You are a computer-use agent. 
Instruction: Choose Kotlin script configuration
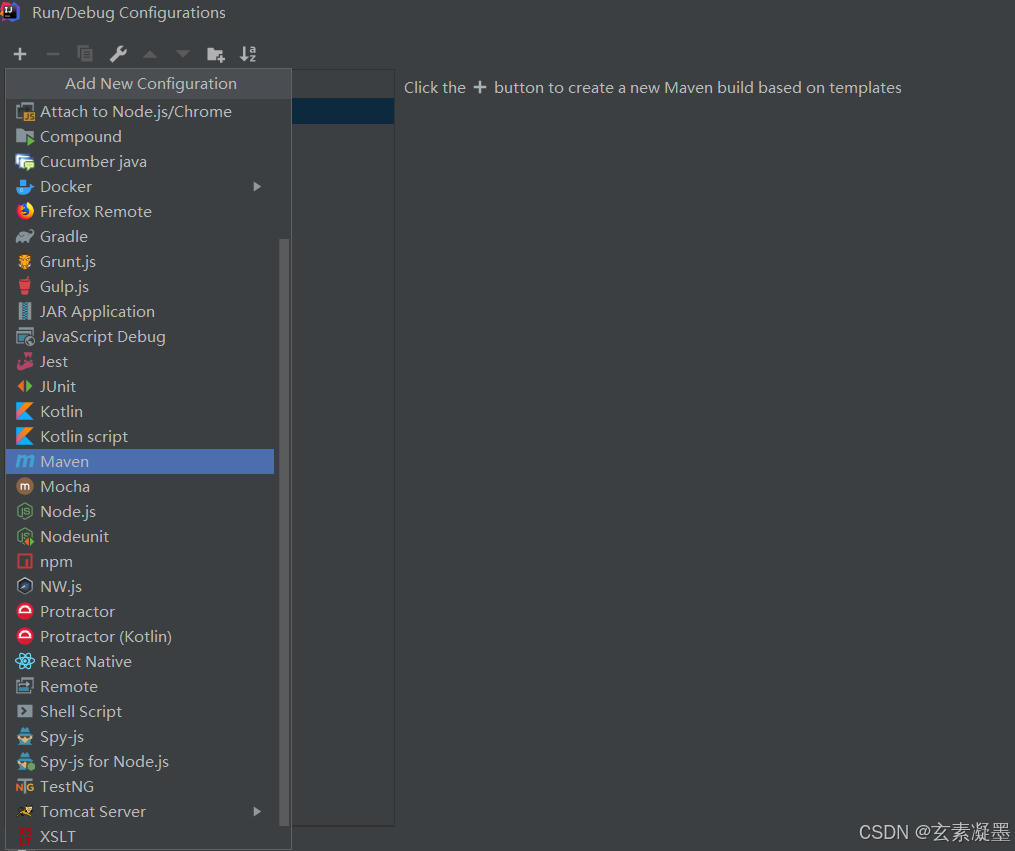point(140,436)
